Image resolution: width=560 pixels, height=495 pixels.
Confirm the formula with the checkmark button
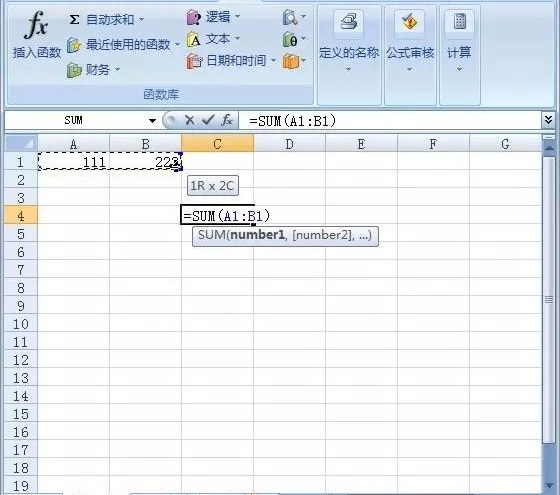tap(208, 120)
